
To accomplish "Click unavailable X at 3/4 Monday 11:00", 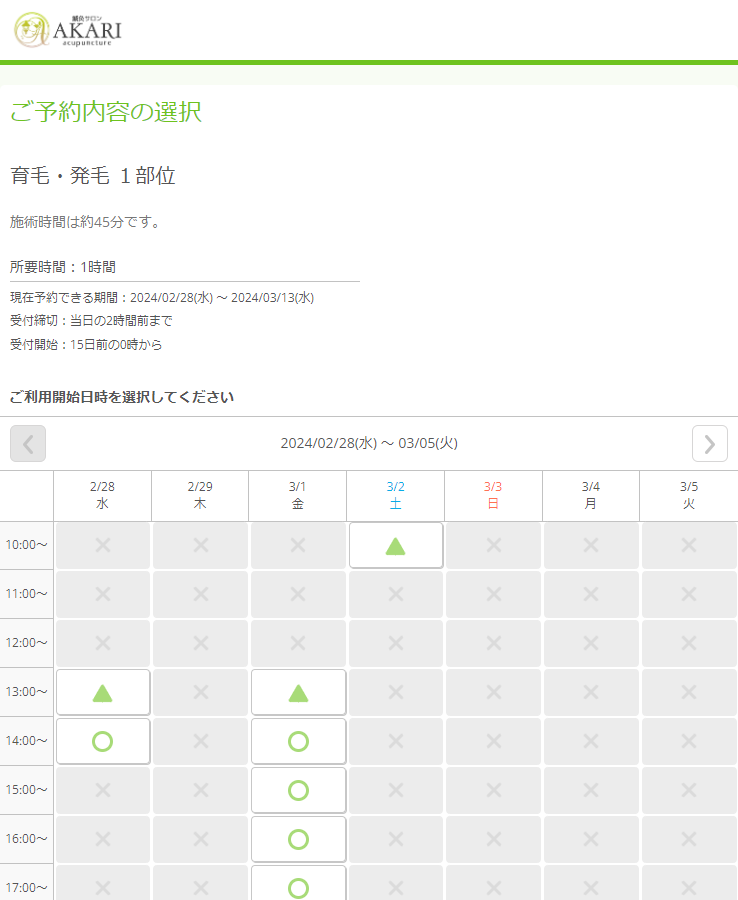I will pos(591,594).
